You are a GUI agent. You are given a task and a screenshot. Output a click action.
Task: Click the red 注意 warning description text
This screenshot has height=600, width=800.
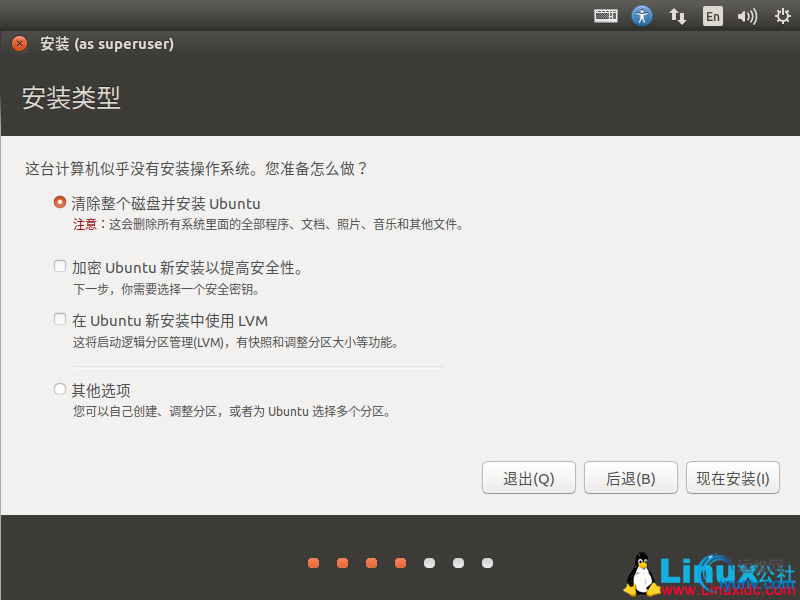point(268,224)
